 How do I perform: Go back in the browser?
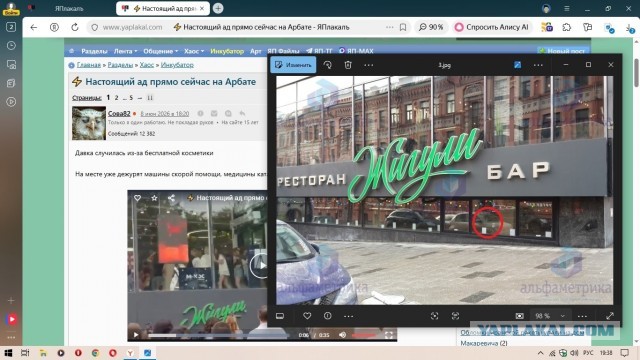point(34,27)
